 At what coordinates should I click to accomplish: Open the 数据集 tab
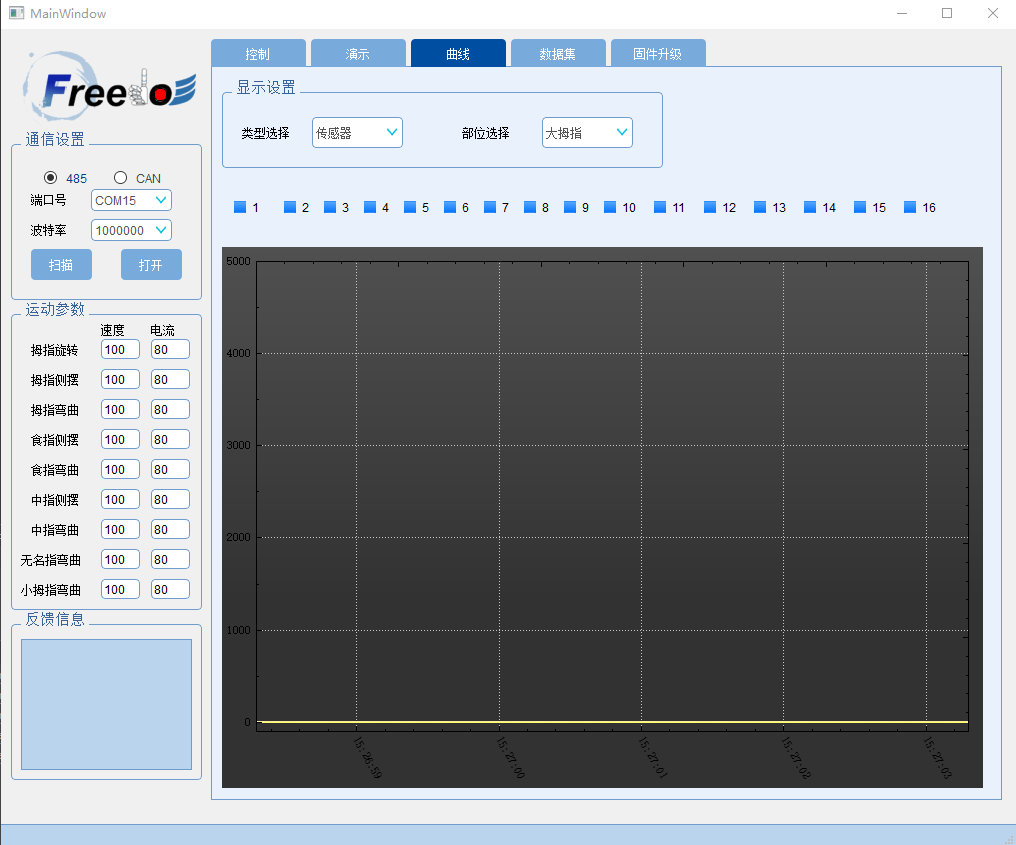click(x=558, y=54)
